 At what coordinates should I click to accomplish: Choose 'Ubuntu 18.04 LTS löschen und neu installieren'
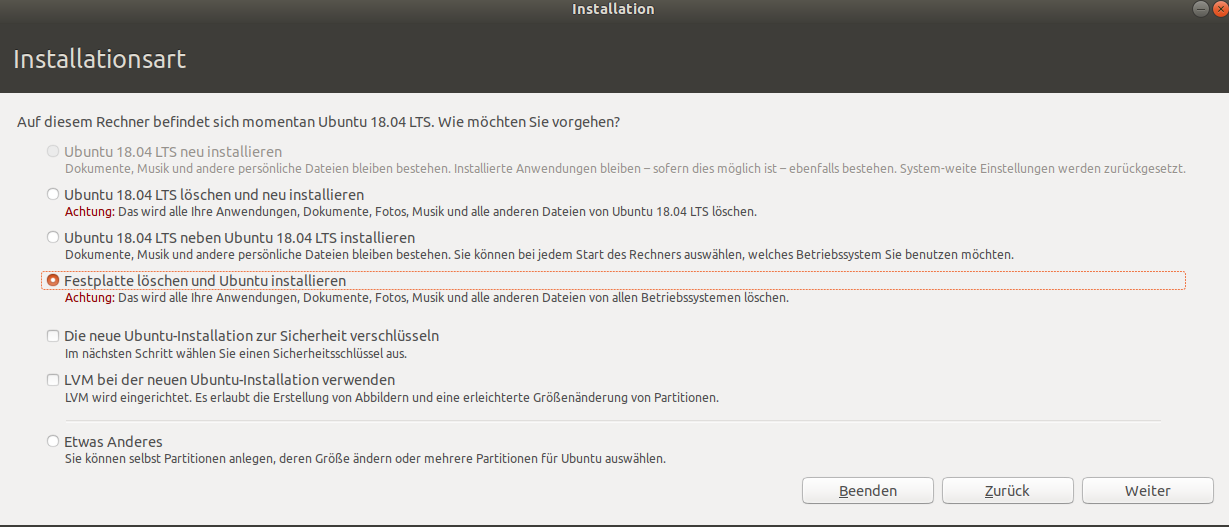pos(53,194)
